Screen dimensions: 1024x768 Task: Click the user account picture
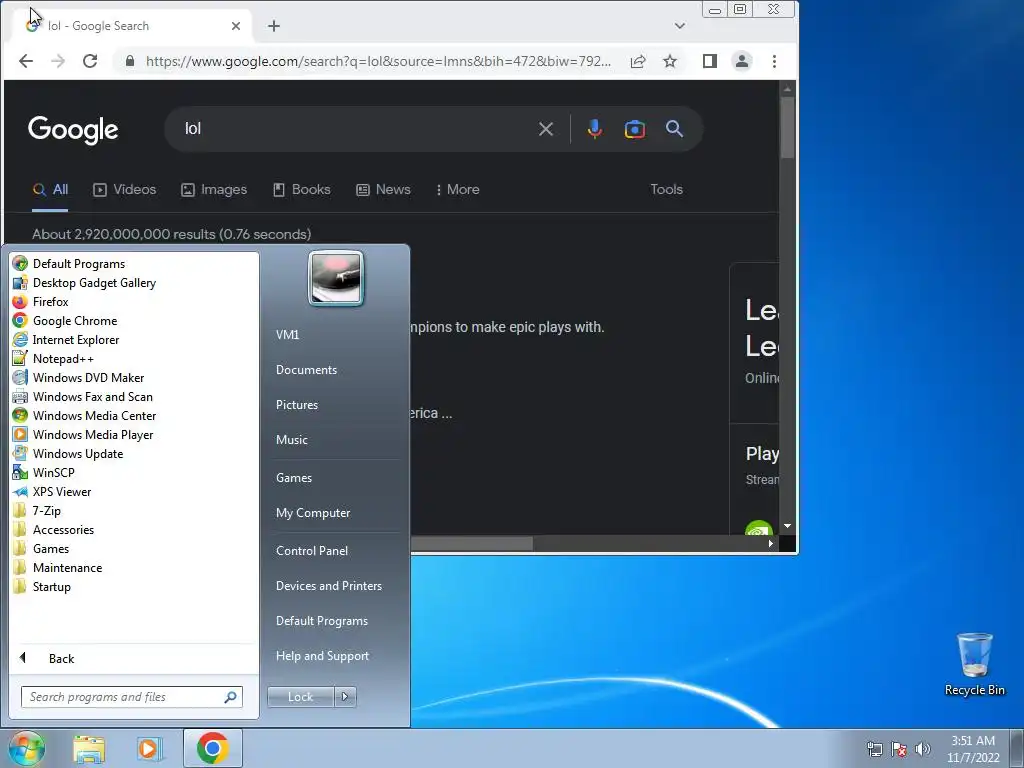click(336, 278)
